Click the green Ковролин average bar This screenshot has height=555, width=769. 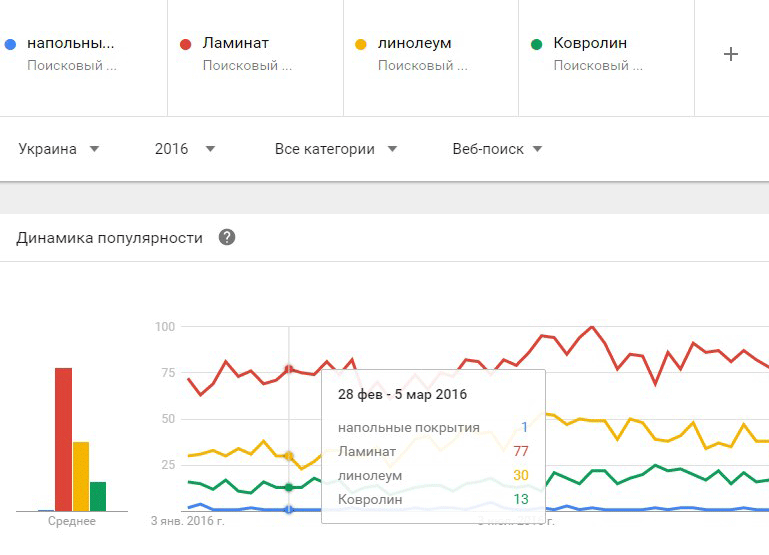98,496
